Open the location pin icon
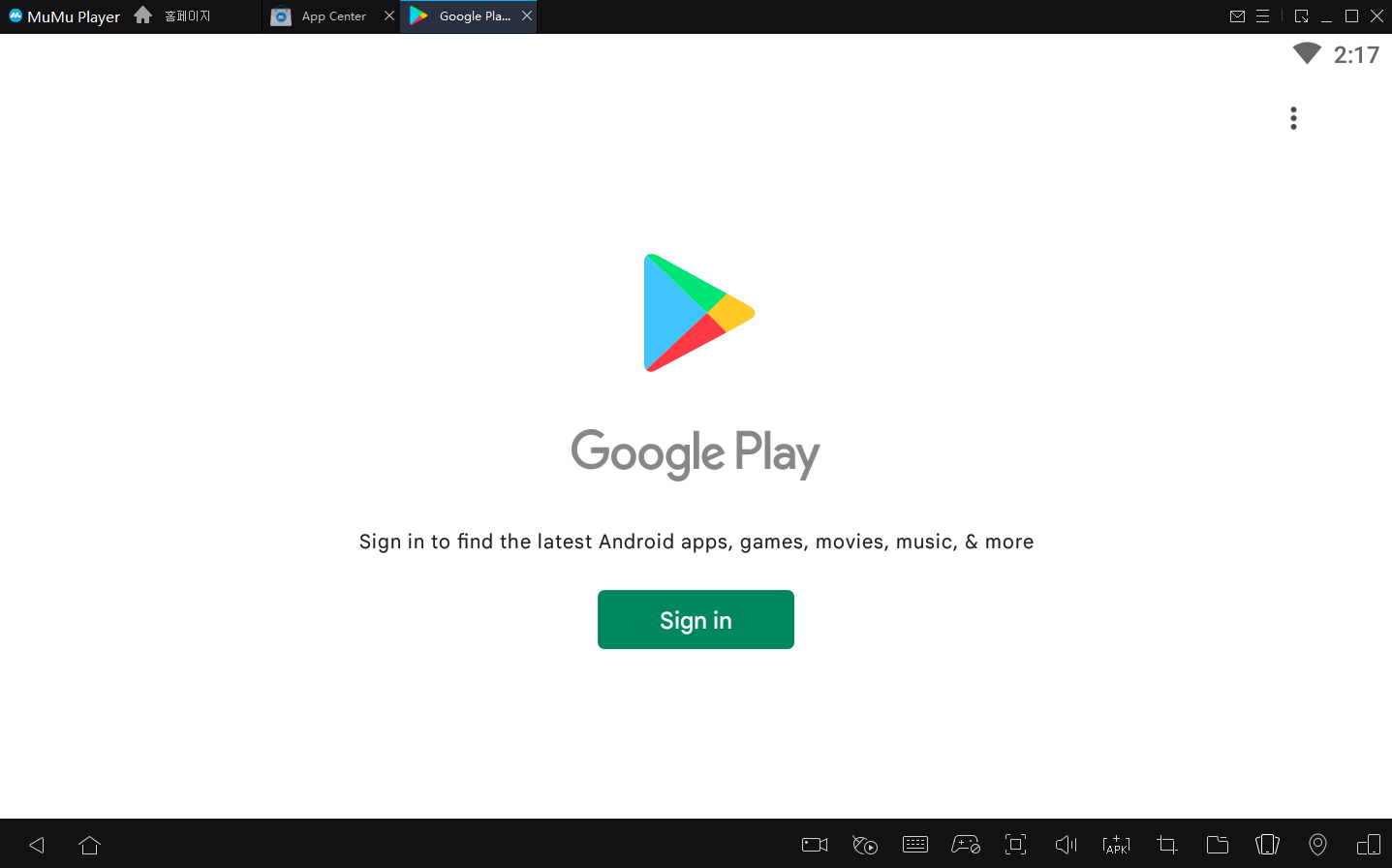The width and height of the screenshot is (1392, 868). point(1317,845)
